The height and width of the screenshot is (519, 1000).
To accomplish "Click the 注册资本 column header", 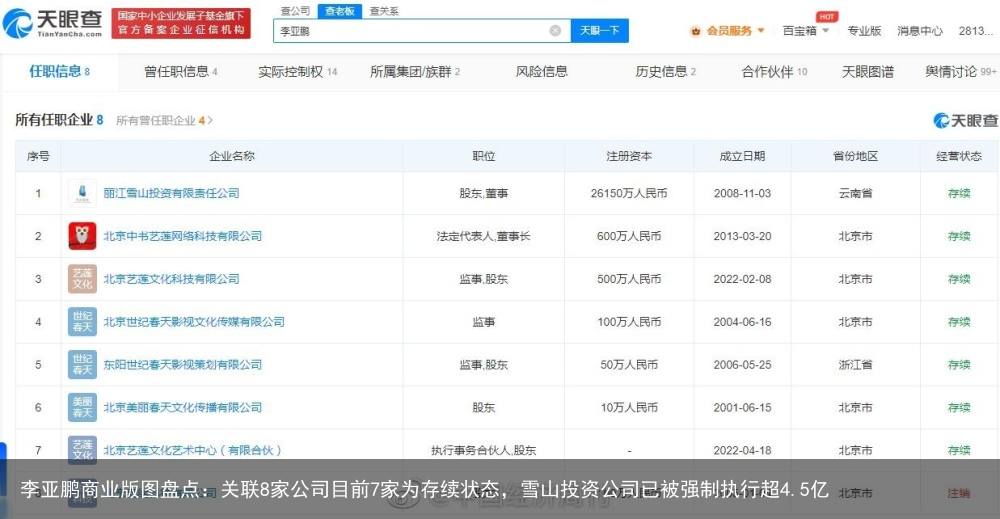I will point(629,156).
